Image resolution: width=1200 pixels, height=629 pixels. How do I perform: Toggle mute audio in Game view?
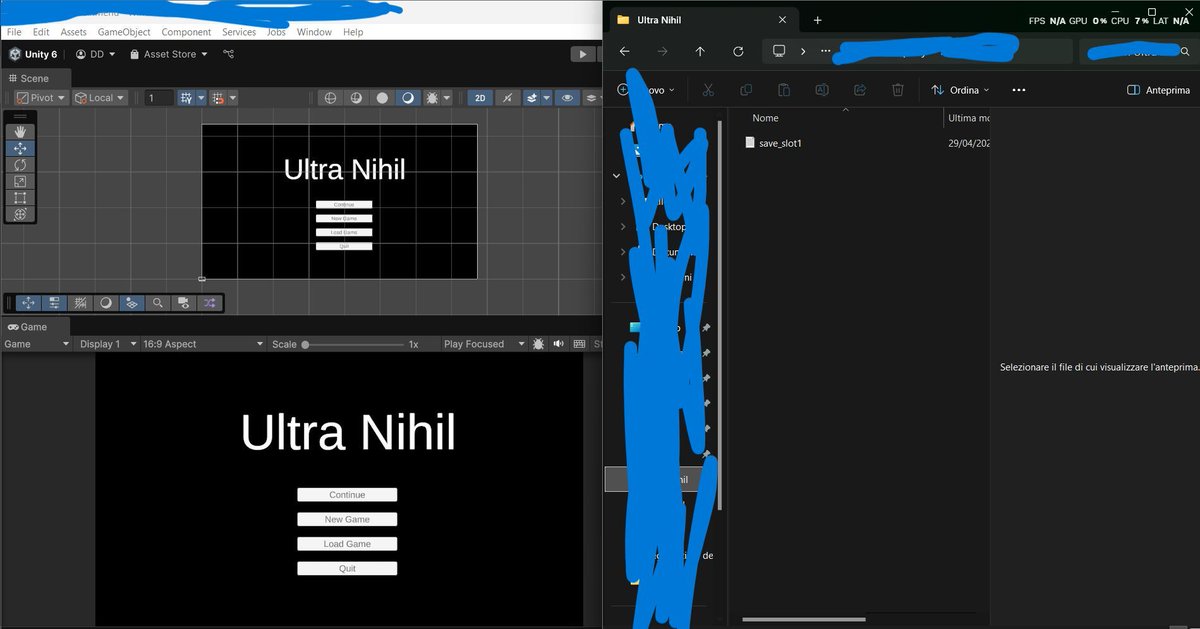(558, 344)
